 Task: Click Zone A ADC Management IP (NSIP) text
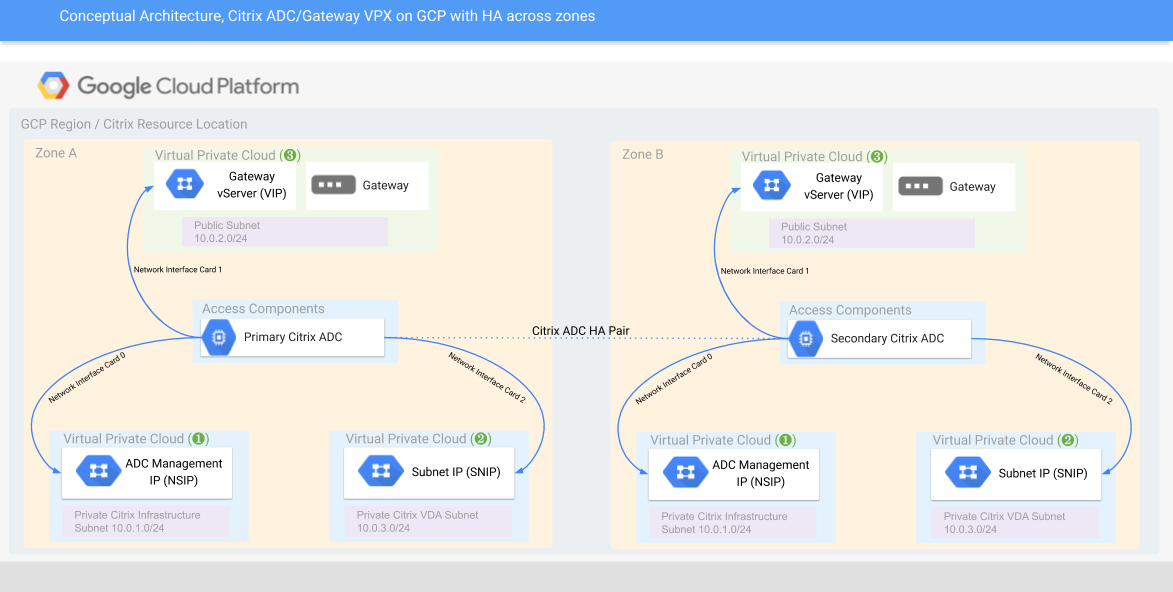coord(174,471)
